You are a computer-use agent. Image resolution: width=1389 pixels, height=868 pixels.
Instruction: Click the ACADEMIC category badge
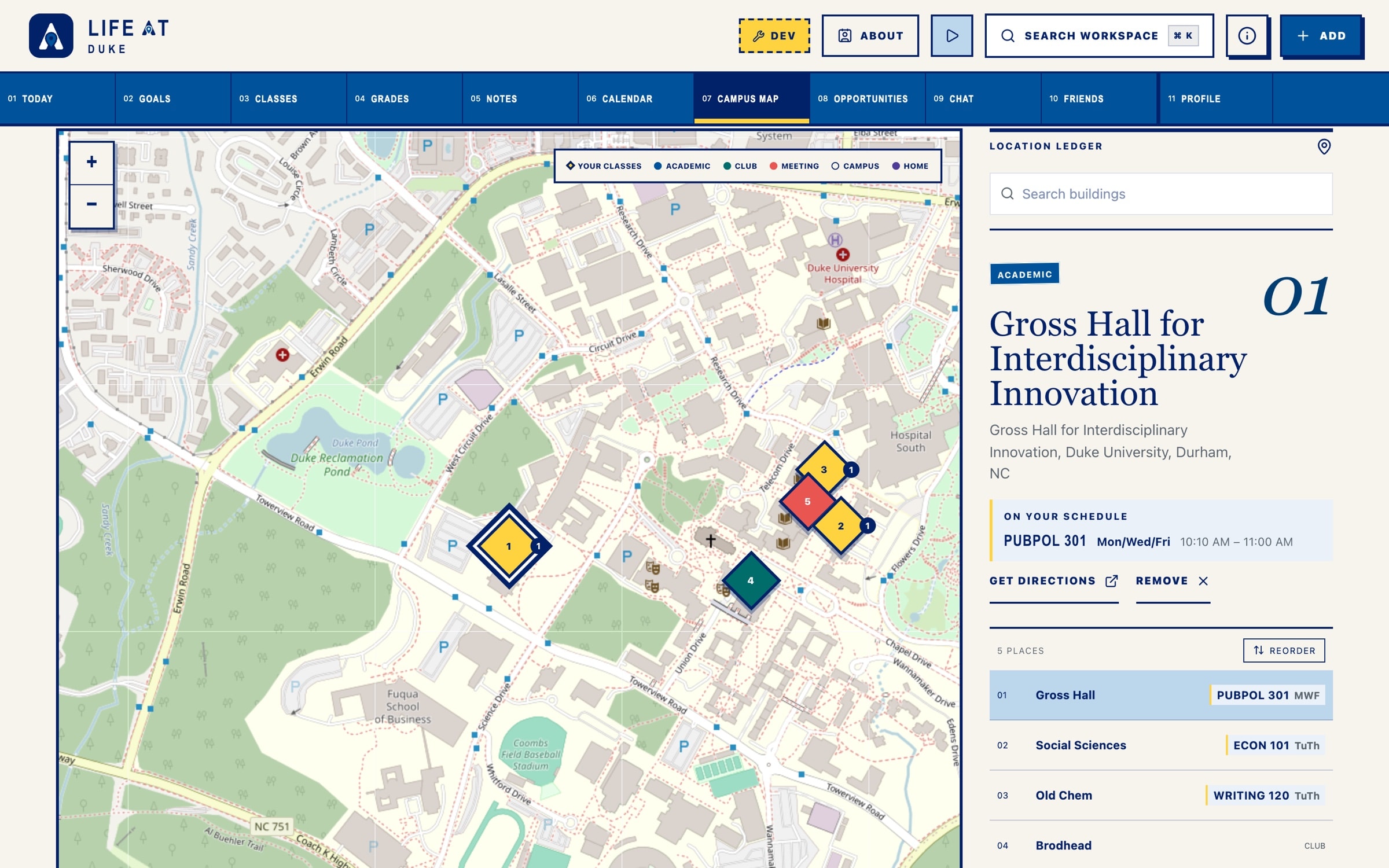[x=1024, y=274]
